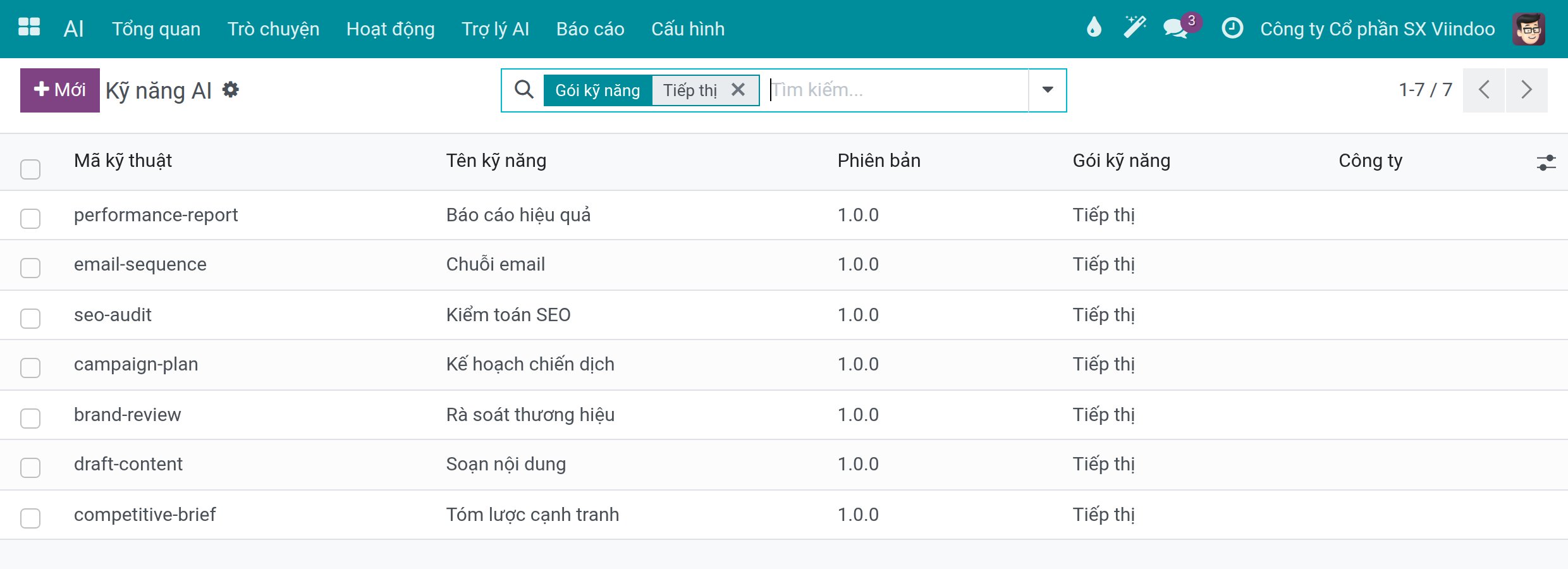Screen dimensions: 1568x569
Task: Open the Báo cáo menu
Action: [591, 29]
